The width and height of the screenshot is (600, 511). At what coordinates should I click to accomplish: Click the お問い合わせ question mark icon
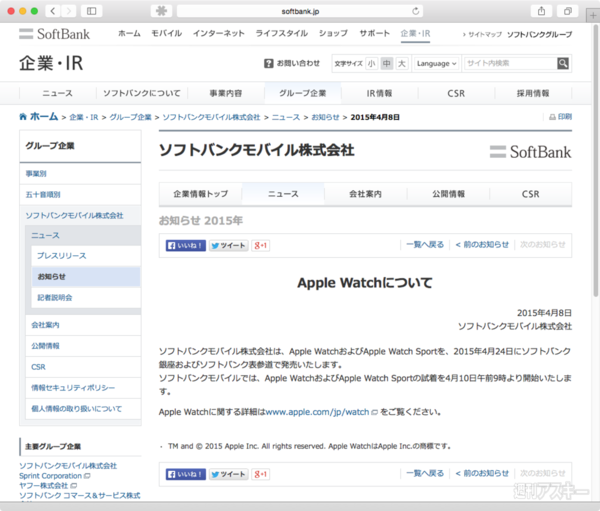pyautogui.click(x=269, y=64)
